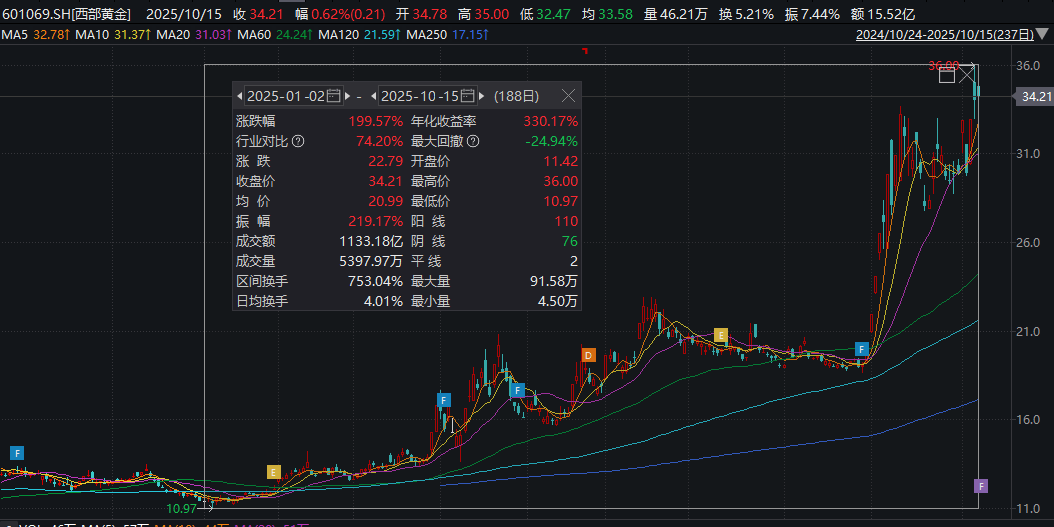Step end date forward with right arrow

[x=482, y=96]
